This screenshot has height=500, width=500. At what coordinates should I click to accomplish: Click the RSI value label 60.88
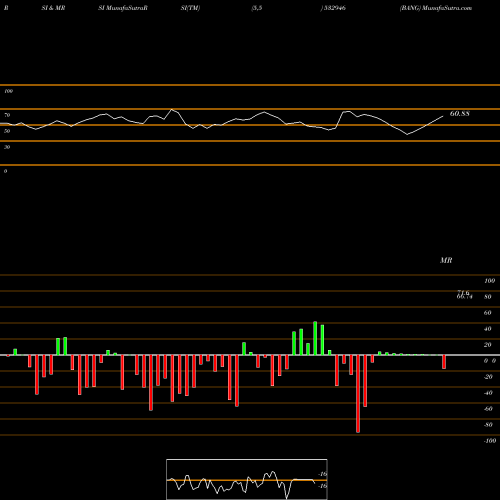point(460,114)
